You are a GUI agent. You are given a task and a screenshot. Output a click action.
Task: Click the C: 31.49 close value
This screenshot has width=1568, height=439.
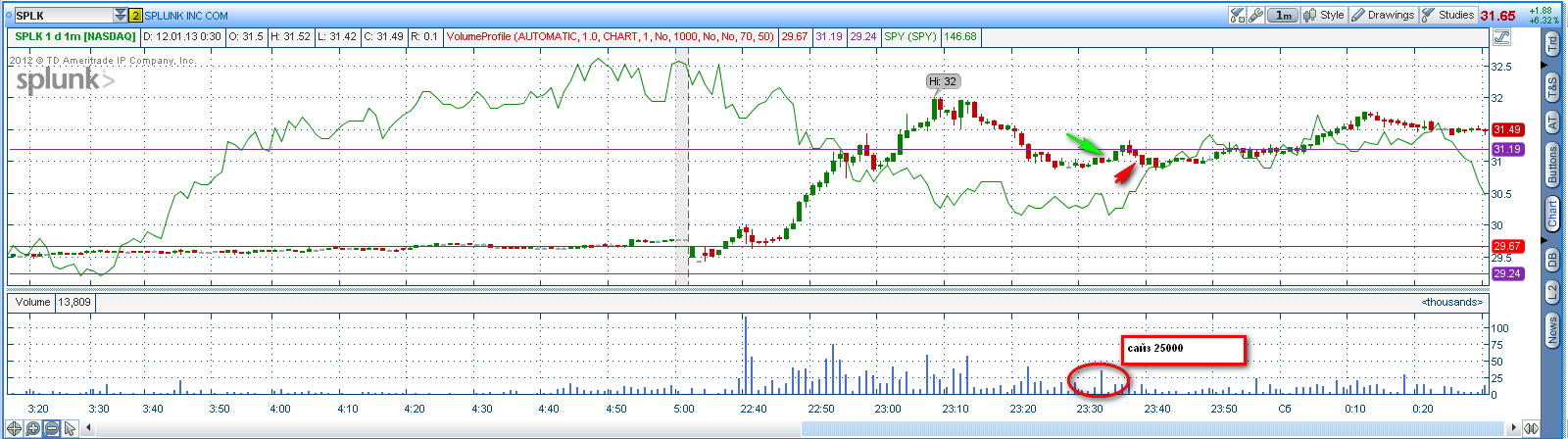point(383,37)
